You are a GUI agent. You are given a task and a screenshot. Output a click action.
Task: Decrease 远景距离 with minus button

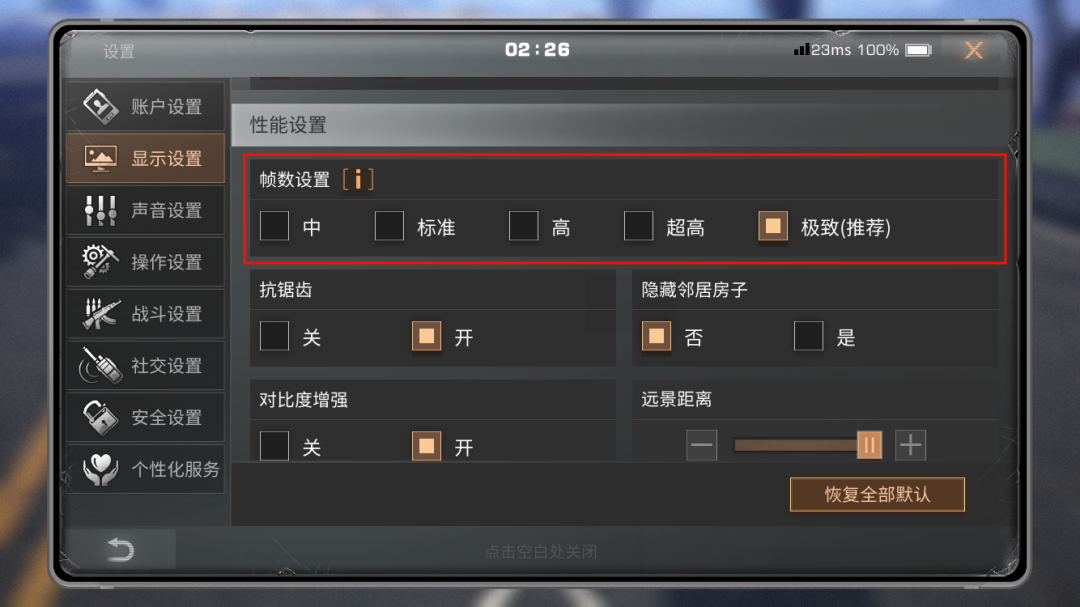point(702,445)
